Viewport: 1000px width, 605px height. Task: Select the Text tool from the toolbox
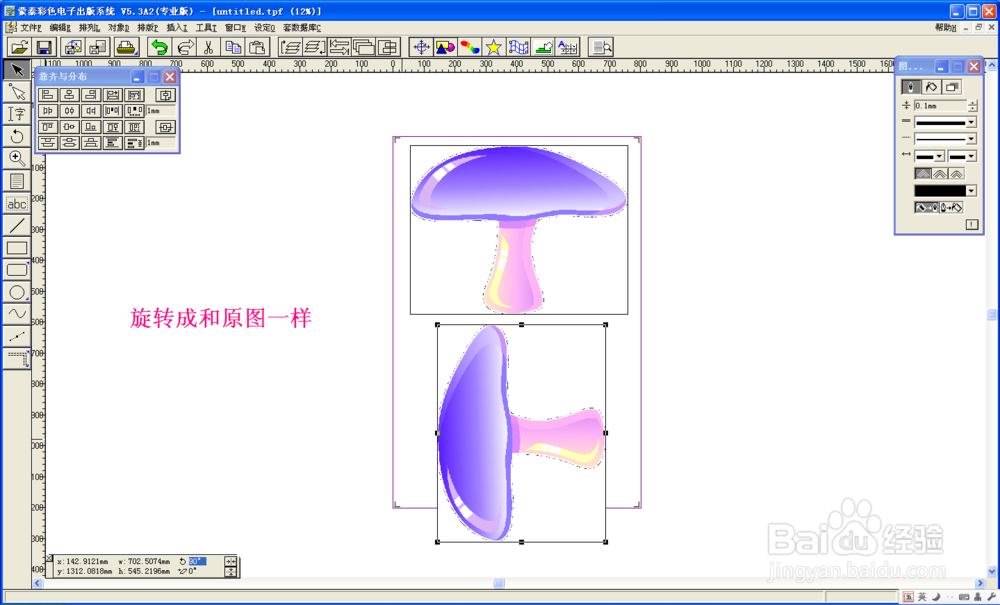click(16, 112)
